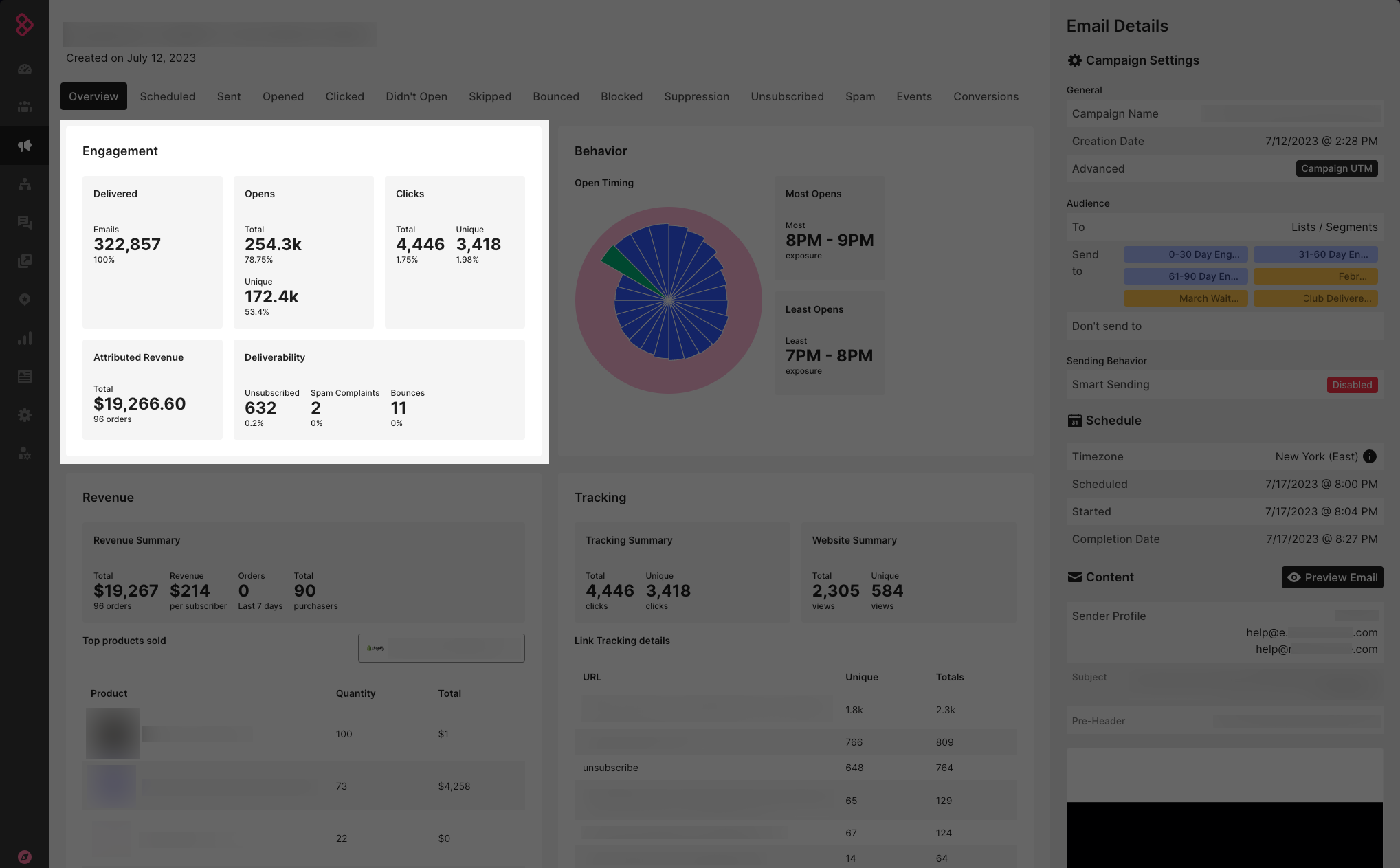Image resolution: width=1400 pixels, height=868 pixels.
Task: Open the settings gear icon in sidebar
Action: coord(25,415)
